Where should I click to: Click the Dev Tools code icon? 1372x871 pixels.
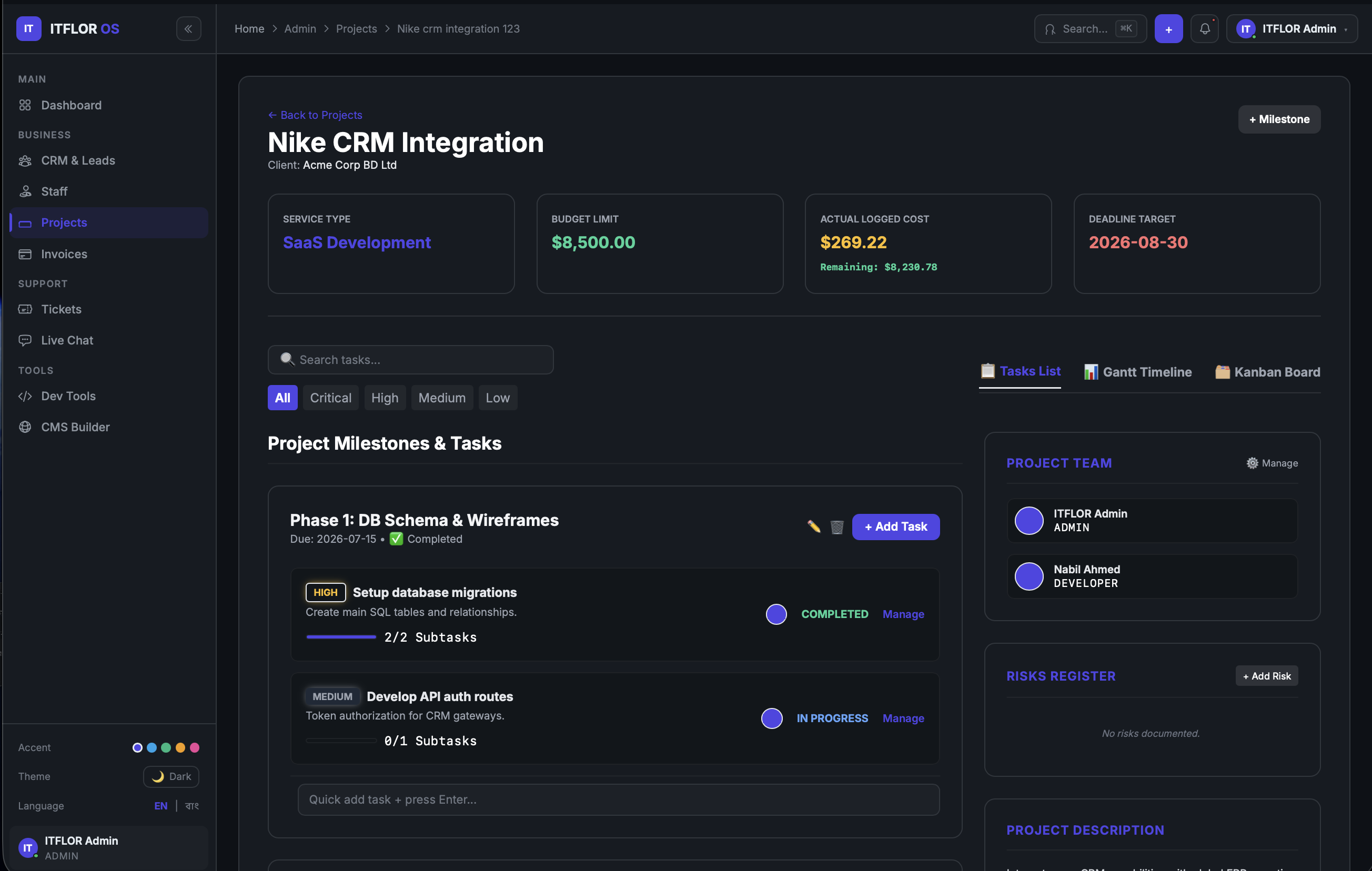(x=25, y=396)
